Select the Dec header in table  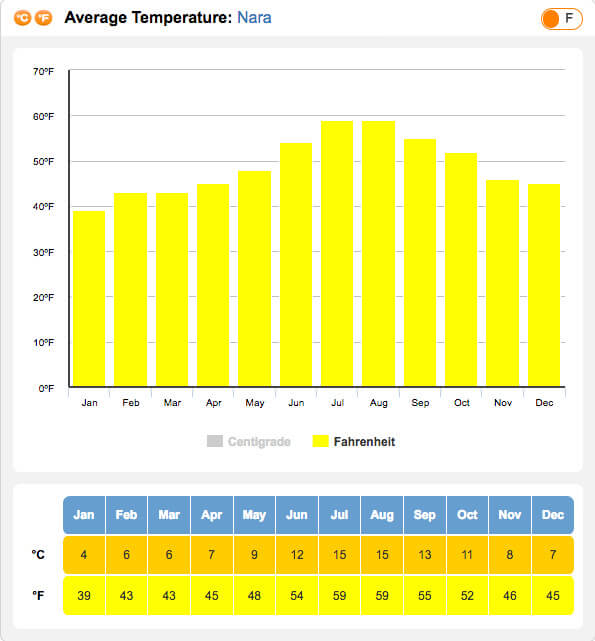click(553, 515)
